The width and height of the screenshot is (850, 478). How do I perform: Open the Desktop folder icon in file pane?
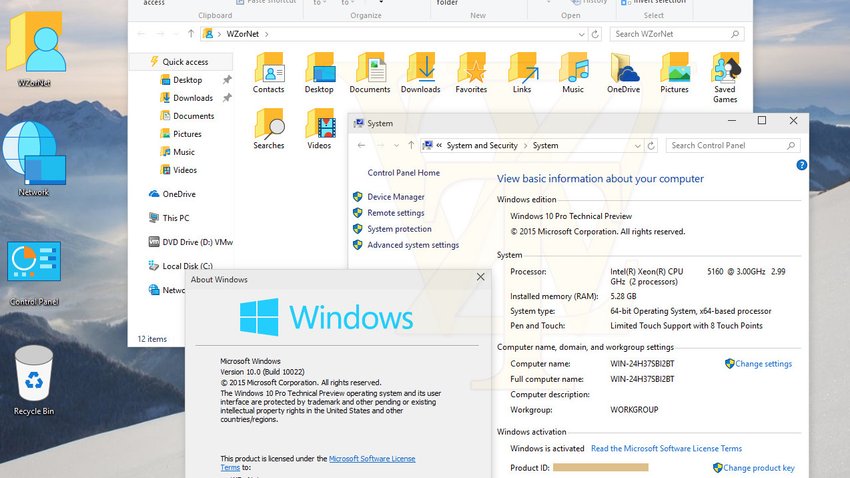click(319, 73)
